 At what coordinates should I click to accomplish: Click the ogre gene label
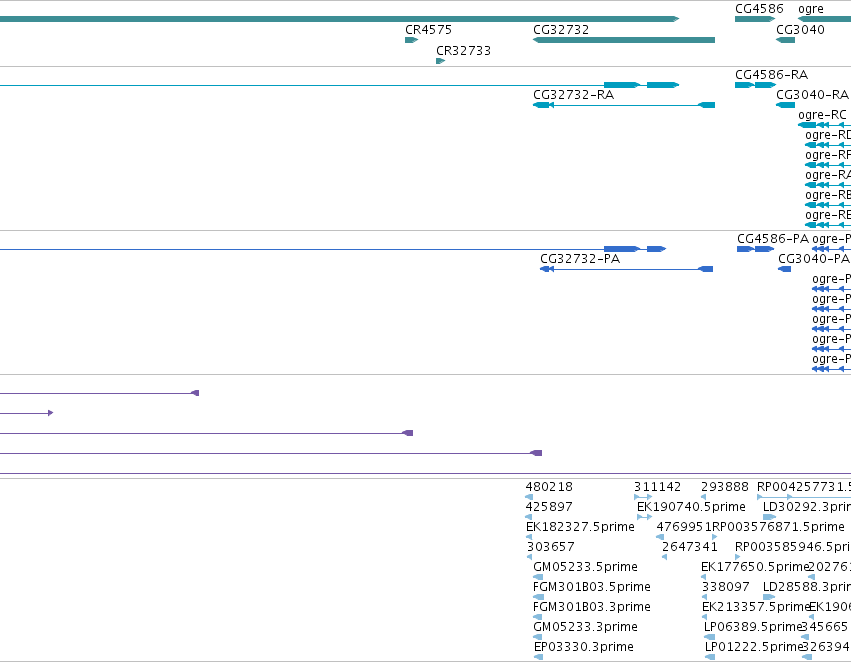point(810,9)
